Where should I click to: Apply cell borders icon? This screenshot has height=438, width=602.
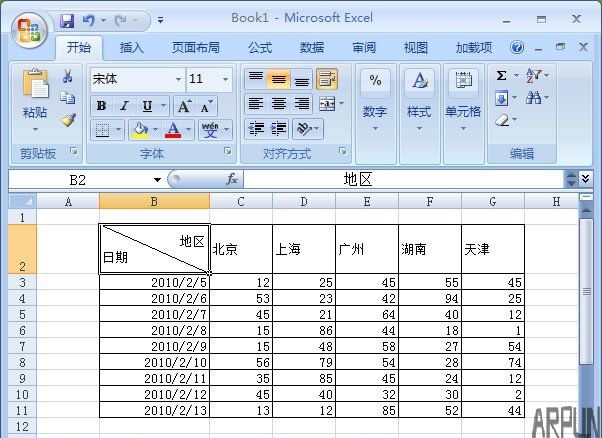pos(102,130)
